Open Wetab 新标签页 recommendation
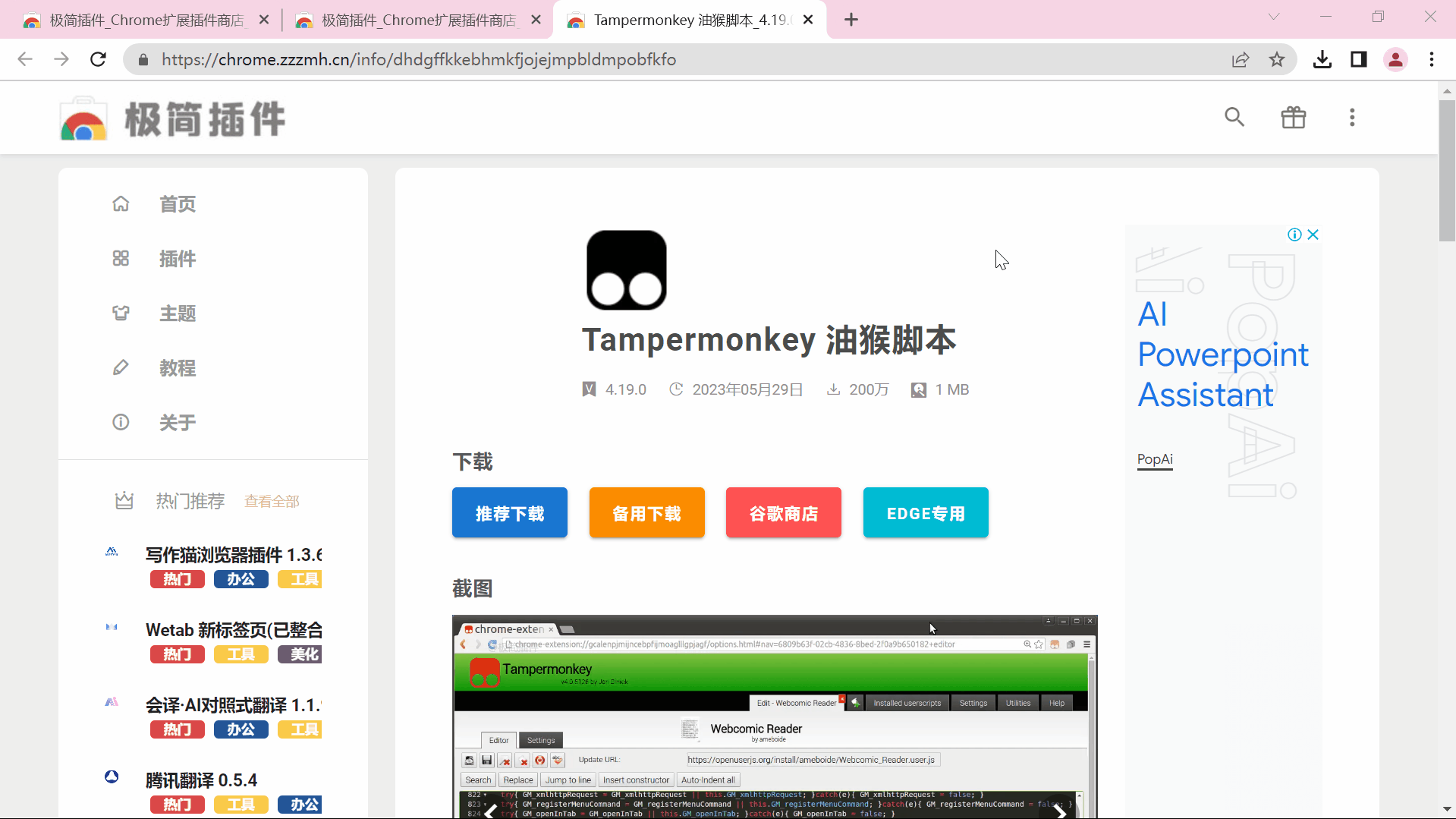This screenshot has width=1456, height=819. tap(234, 630)
